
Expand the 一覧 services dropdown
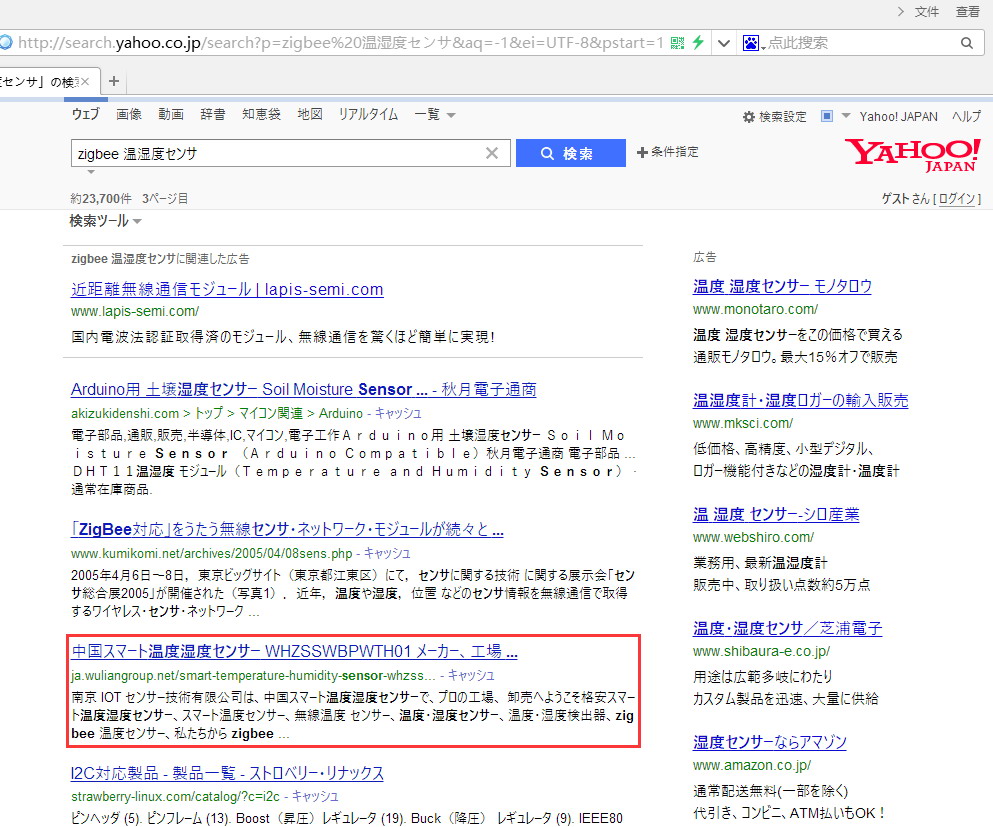click(x=434, y=115)
